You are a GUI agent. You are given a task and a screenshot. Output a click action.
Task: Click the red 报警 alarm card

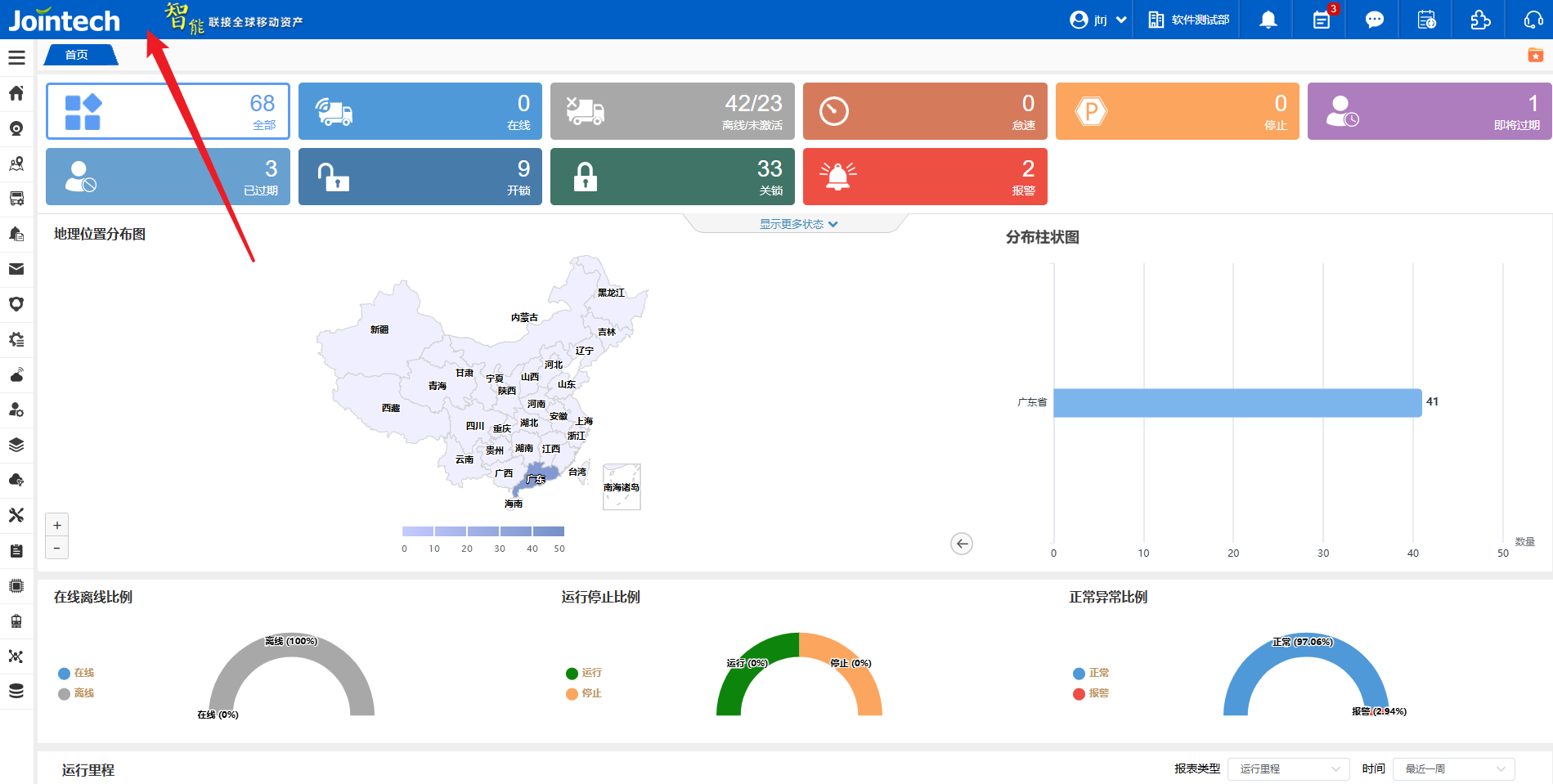[924, 177]
